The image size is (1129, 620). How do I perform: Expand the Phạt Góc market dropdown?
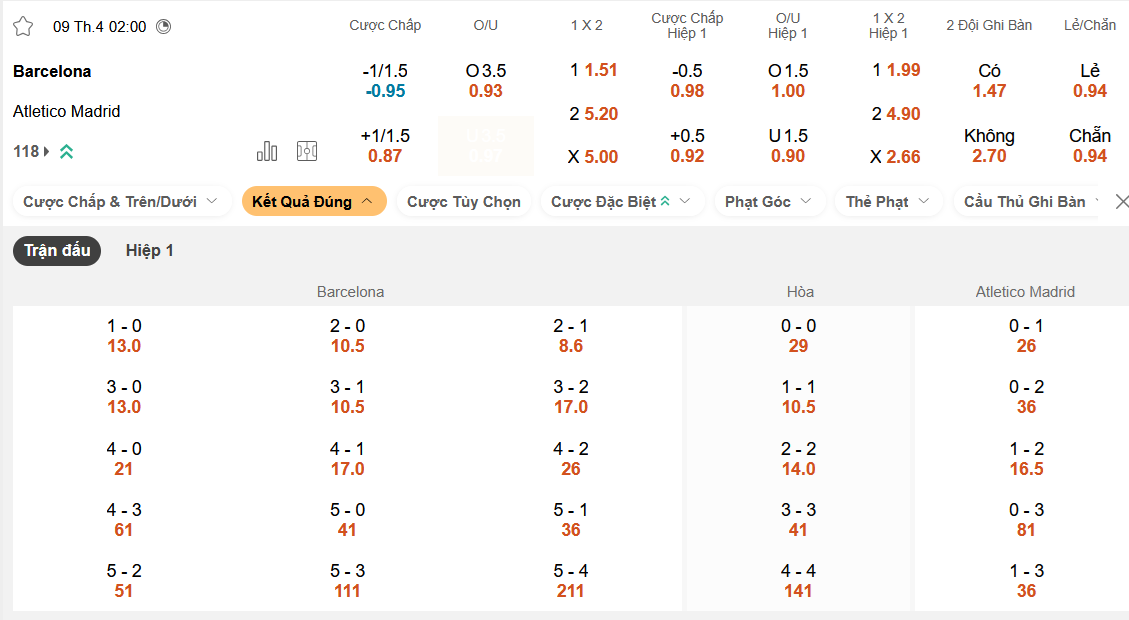click(x=769, y=201)
